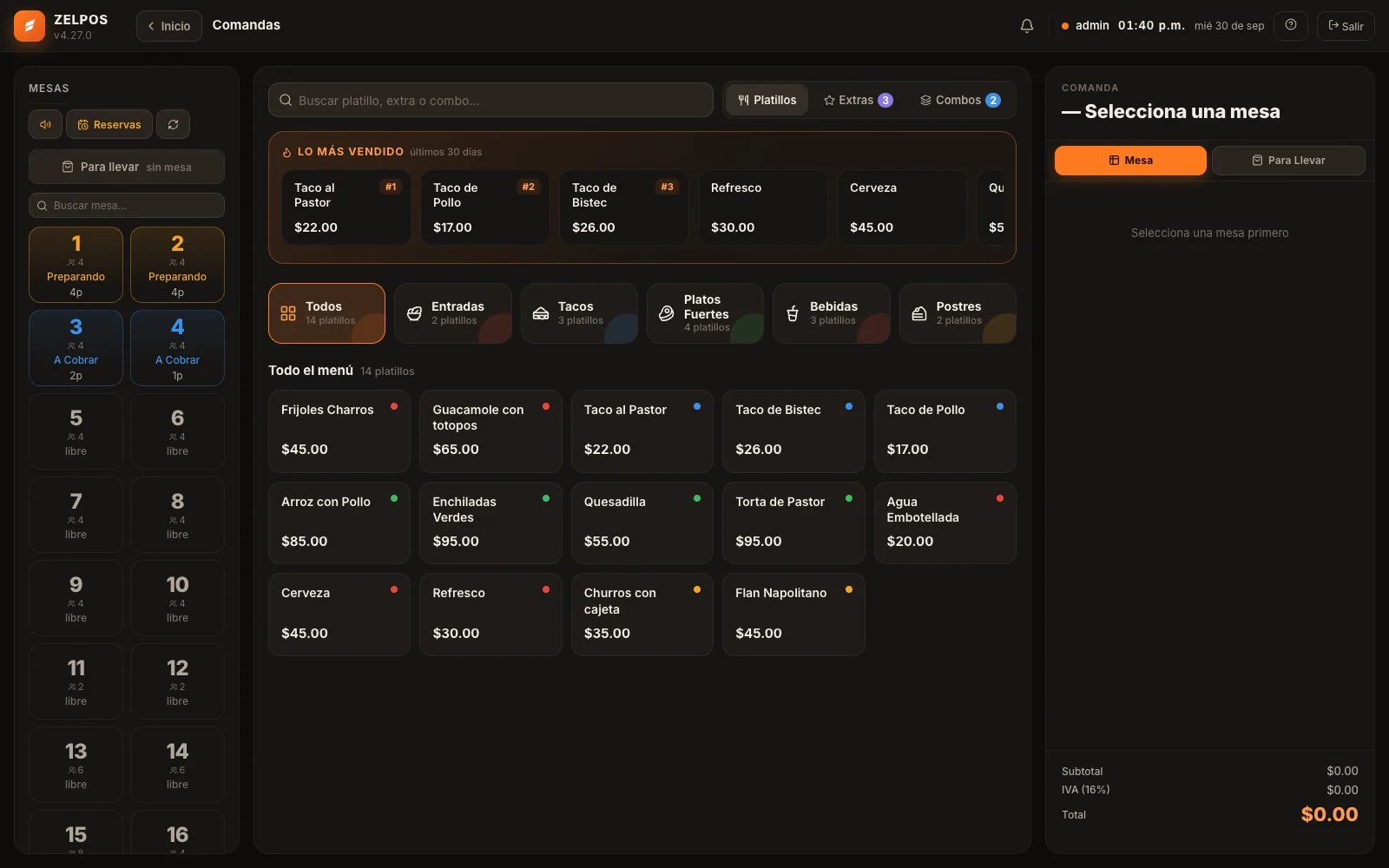Viewport: 1389px width, 868px height.
Task: Add Frijoles Charros to the order
Action: (339, 431)
